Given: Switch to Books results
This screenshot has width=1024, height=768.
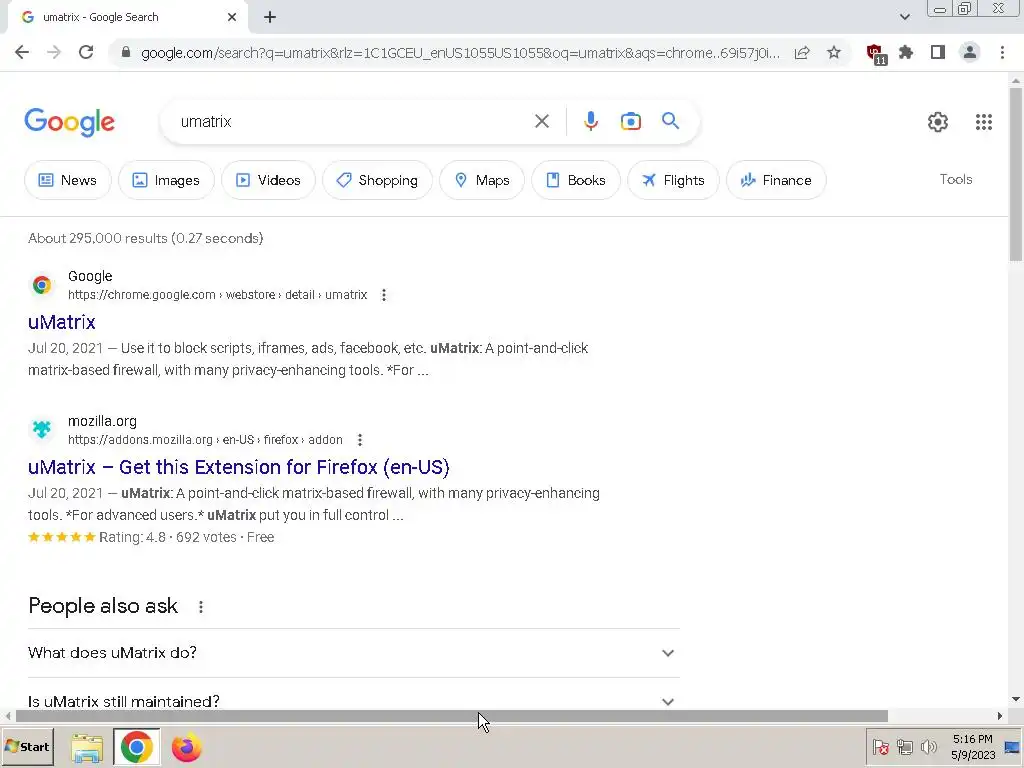Looking at the screenshot, I should pyautogui.click(x=576, y=180).
